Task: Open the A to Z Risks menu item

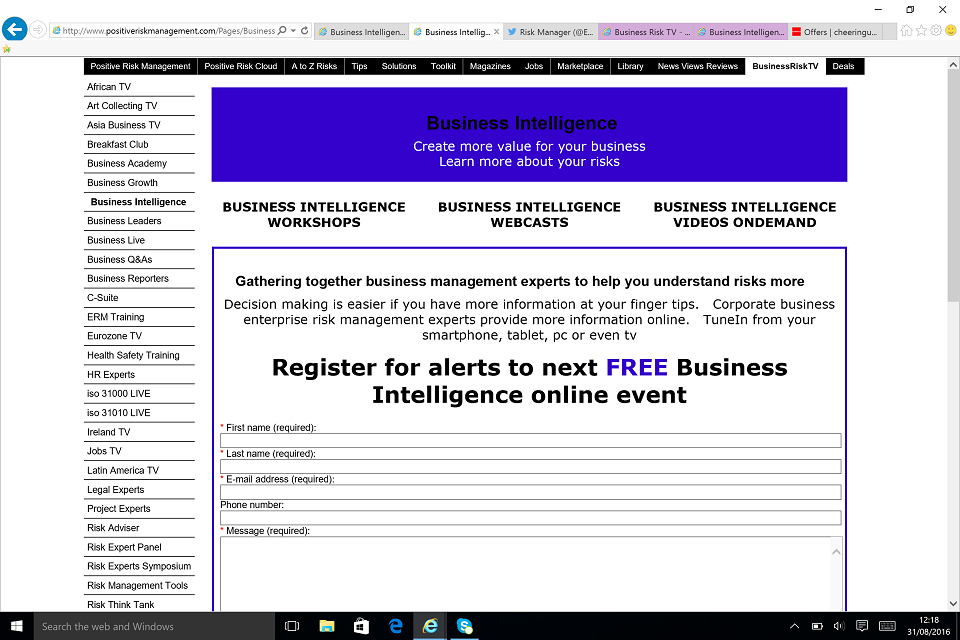Action: pos(314,66)
